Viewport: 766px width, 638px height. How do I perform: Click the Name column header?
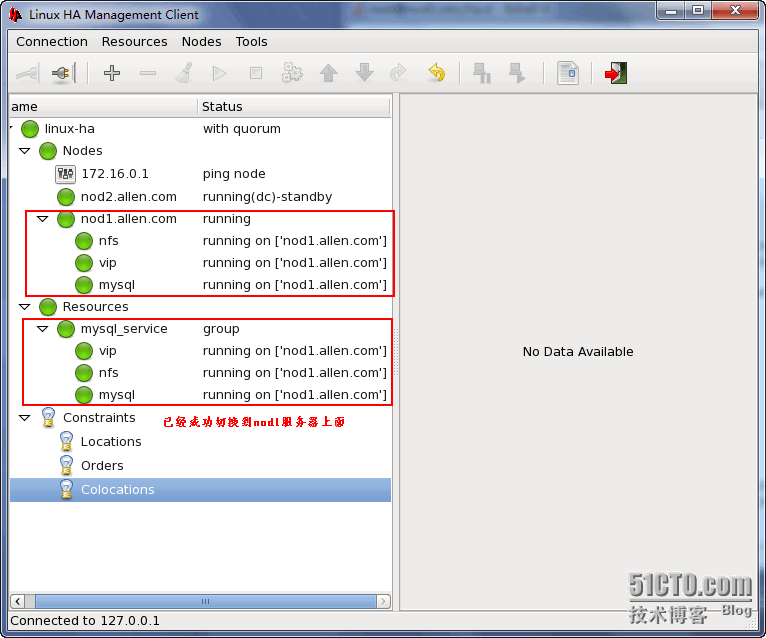tap(104, 106)
